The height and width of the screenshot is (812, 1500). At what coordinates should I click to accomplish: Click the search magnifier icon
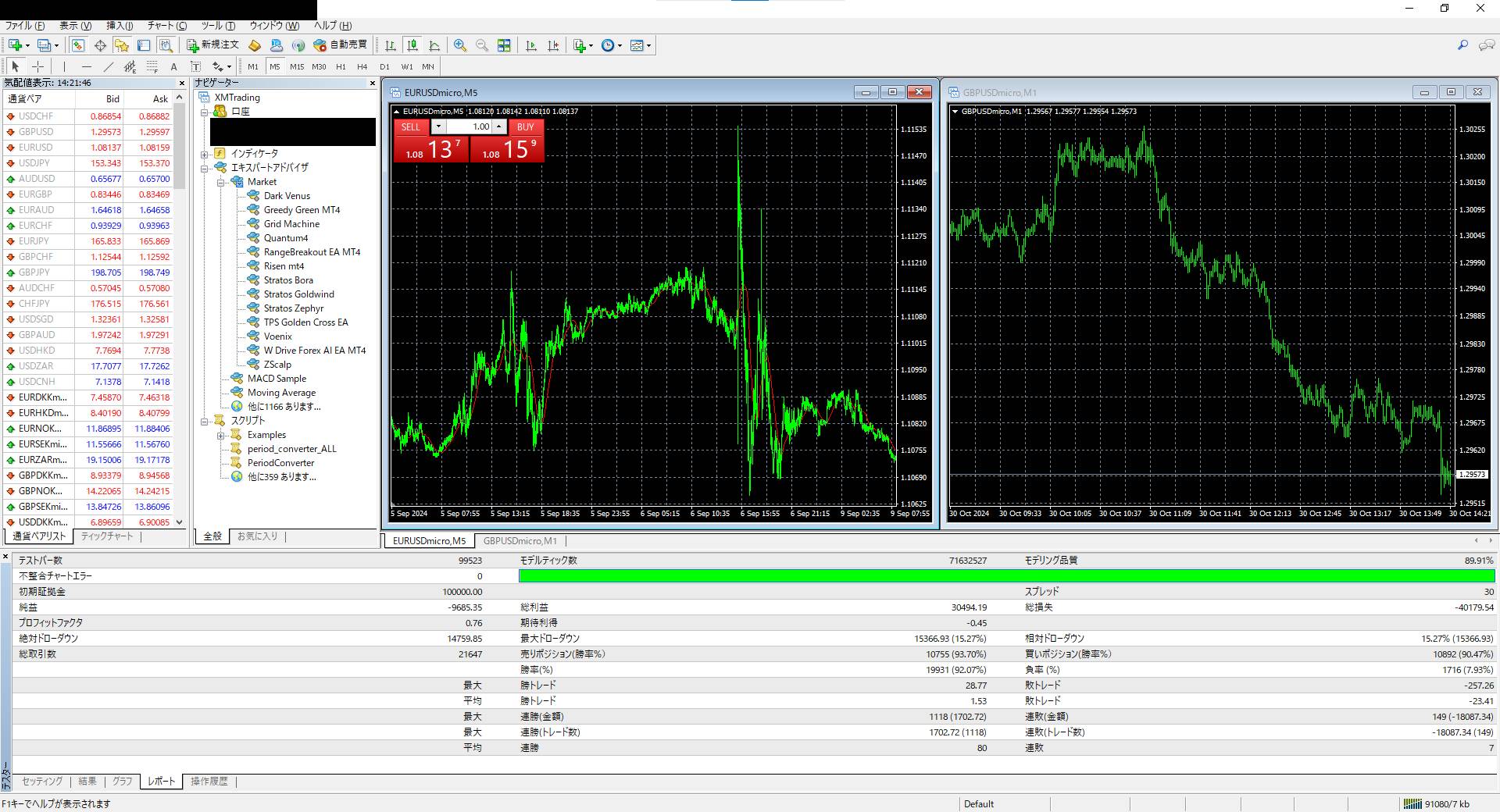[x=1462, y=45]
